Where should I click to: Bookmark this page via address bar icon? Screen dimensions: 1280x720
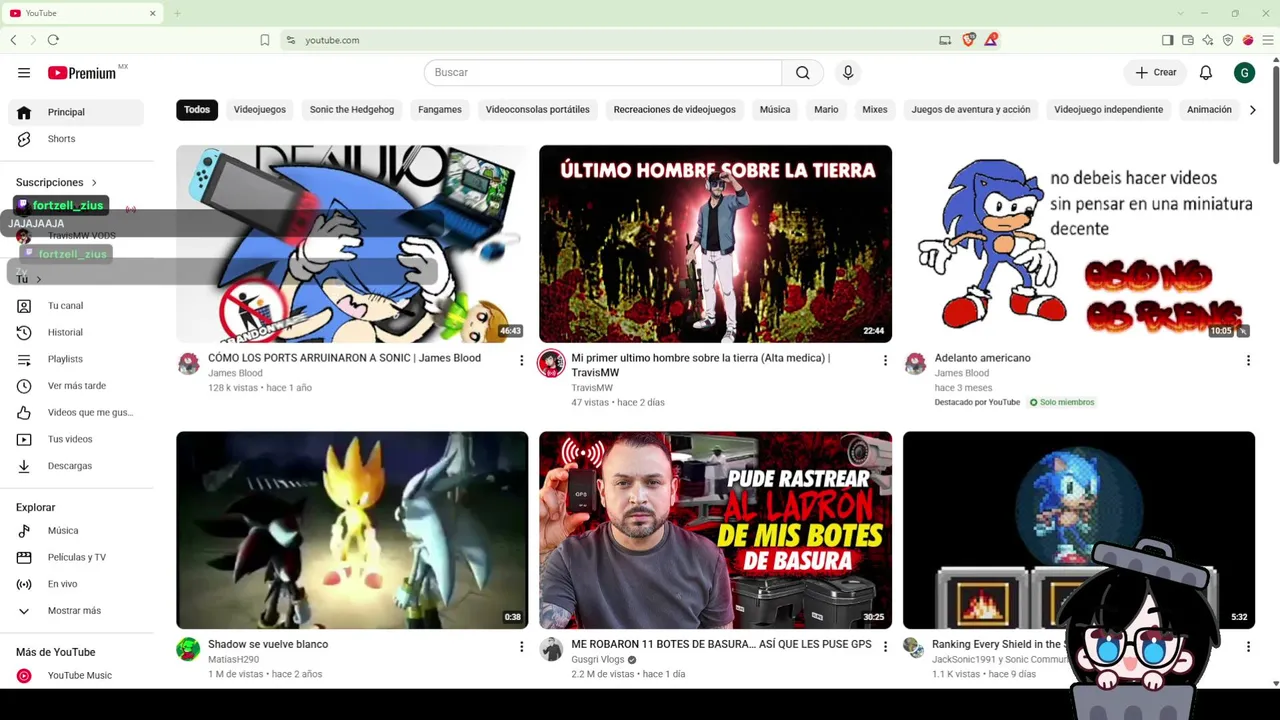click(x=265, y=40)
